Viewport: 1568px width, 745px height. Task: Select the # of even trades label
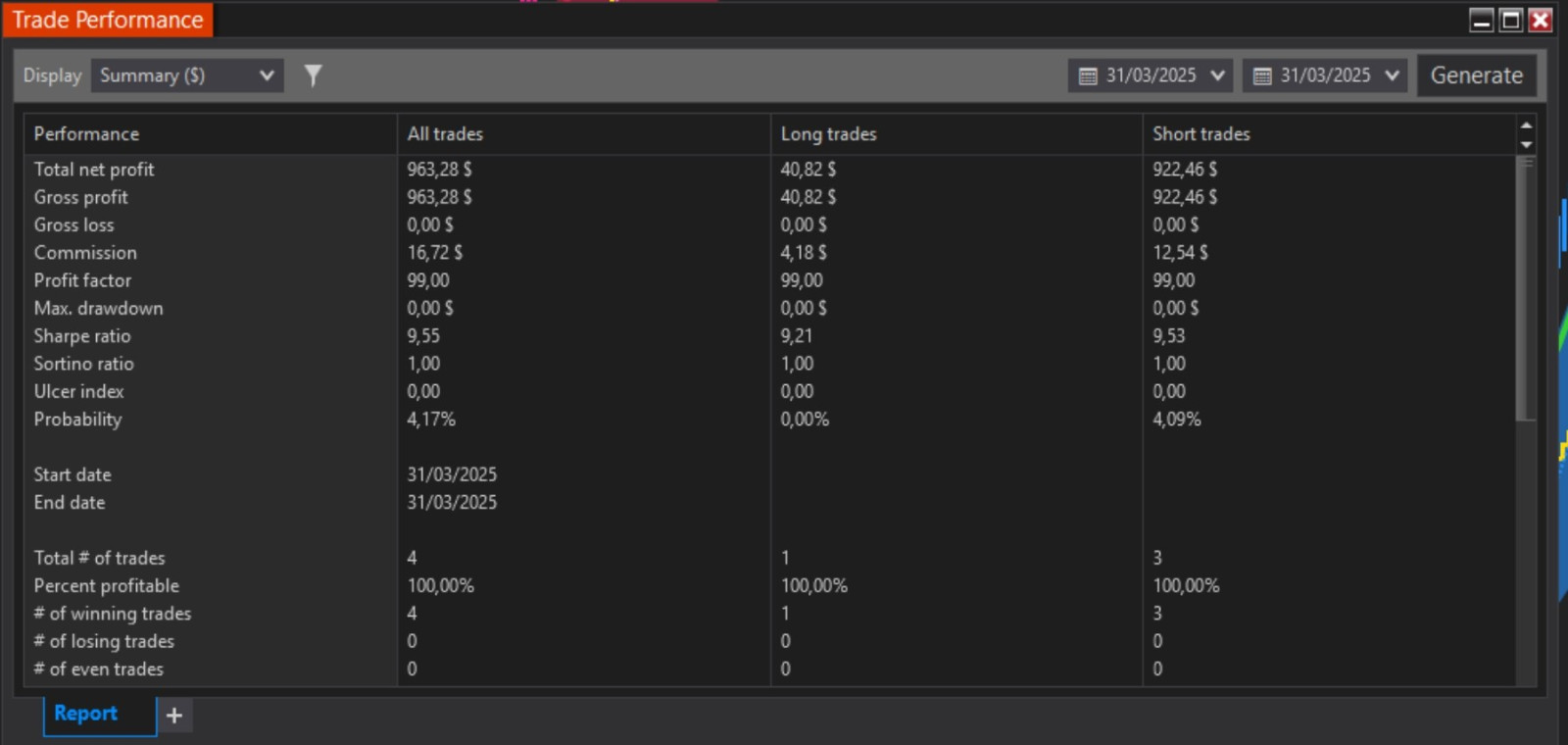(99, 669)
